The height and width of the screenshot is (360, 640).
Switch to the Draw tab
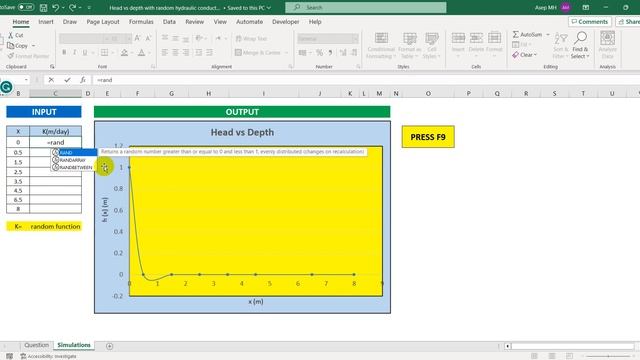(x=70, y=22)
